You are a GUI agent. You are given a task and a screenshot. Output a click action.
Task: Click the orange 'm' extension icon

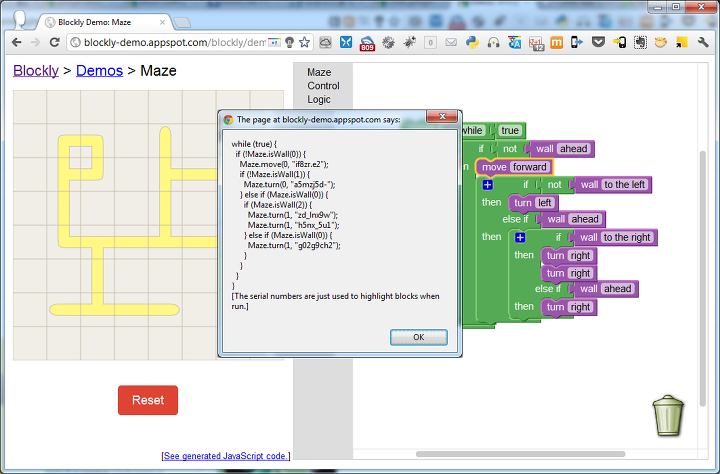557,43
